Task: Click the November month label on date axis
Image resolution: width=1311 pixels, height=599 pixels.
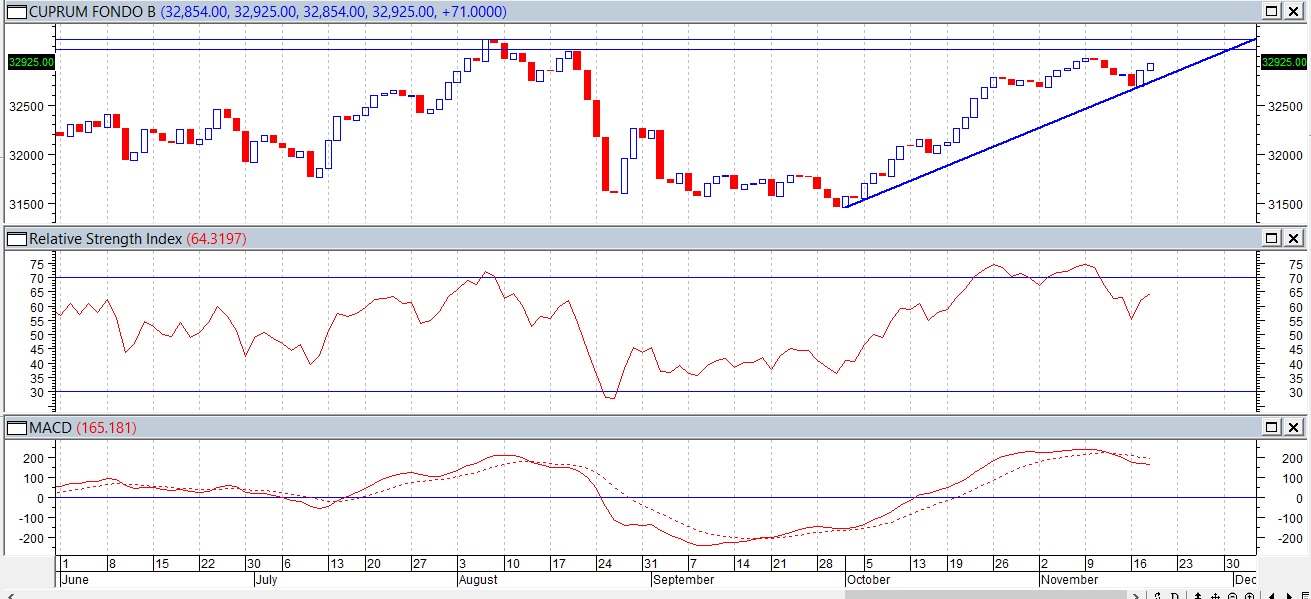Action: tap(1070, 579)
